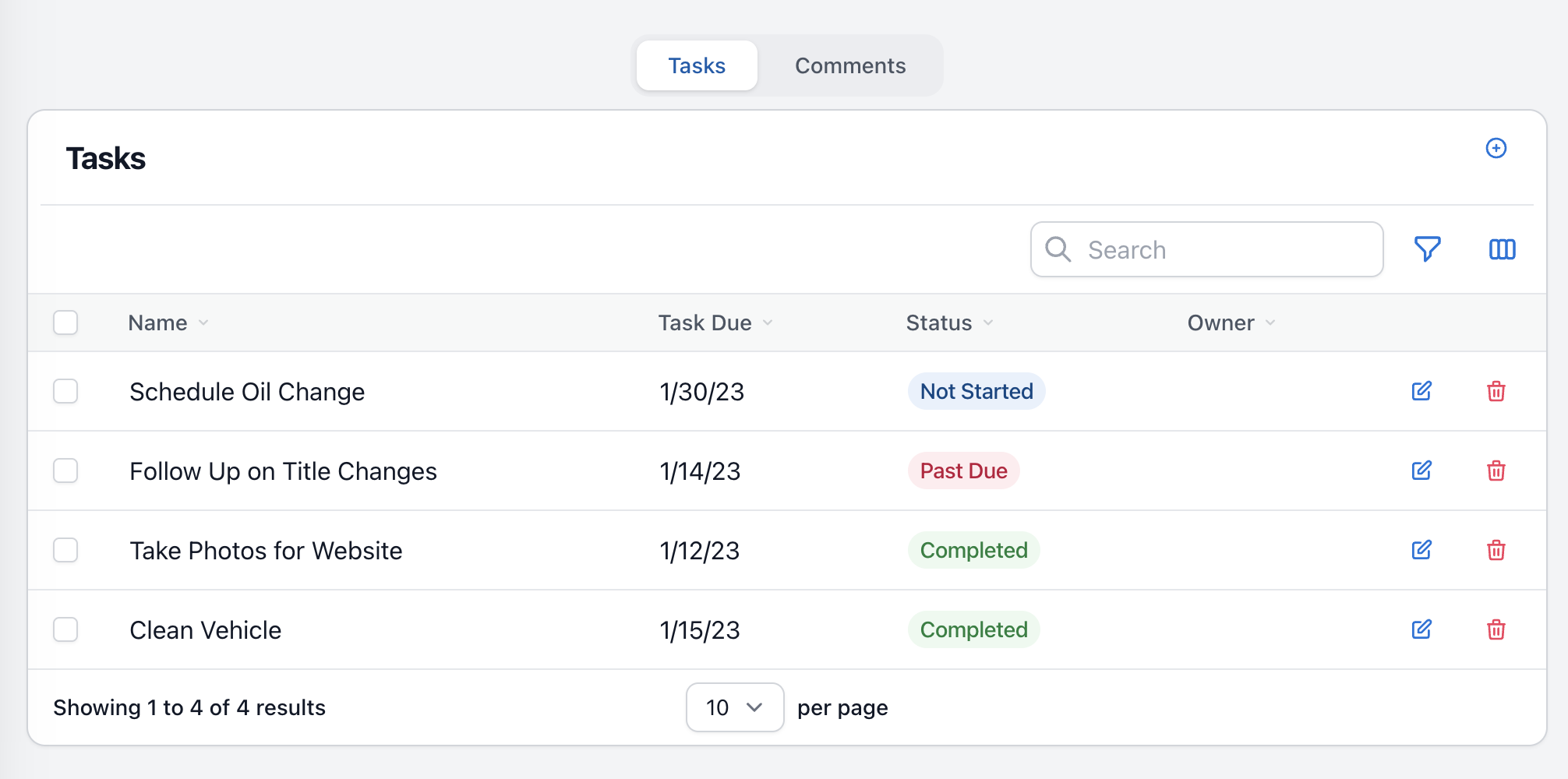Edit the Clean Vehicle task
This screenshot has height=779, width=1568.
click(1421, 629)
